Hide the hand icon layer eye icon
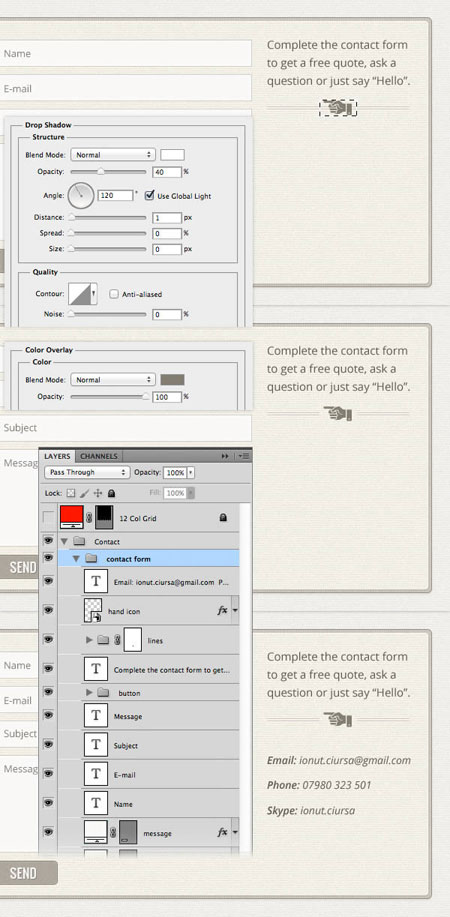450x917 pixels. 49,610
